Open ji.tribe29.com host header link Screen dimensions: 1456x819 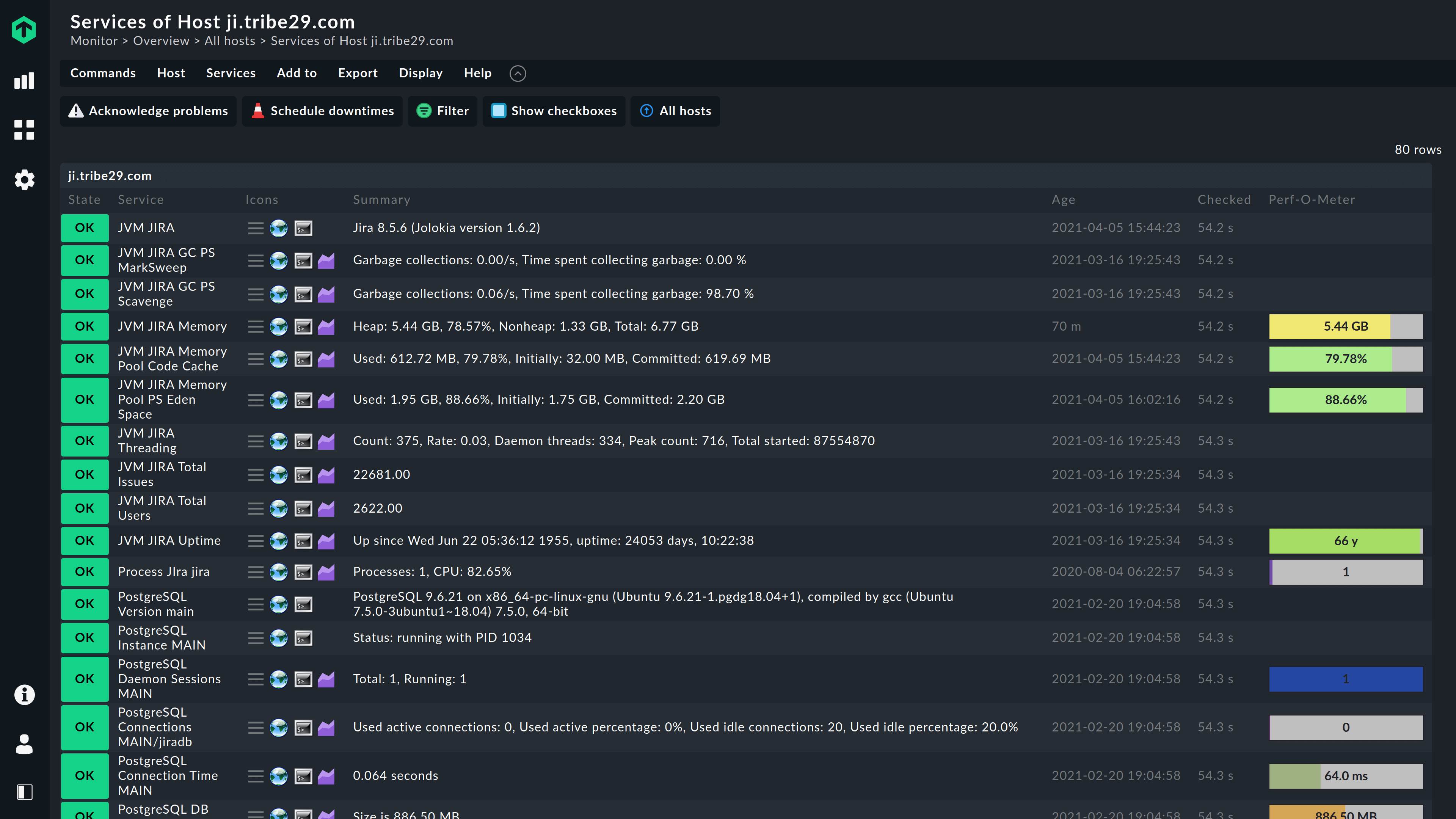click(x=110, y=176)
